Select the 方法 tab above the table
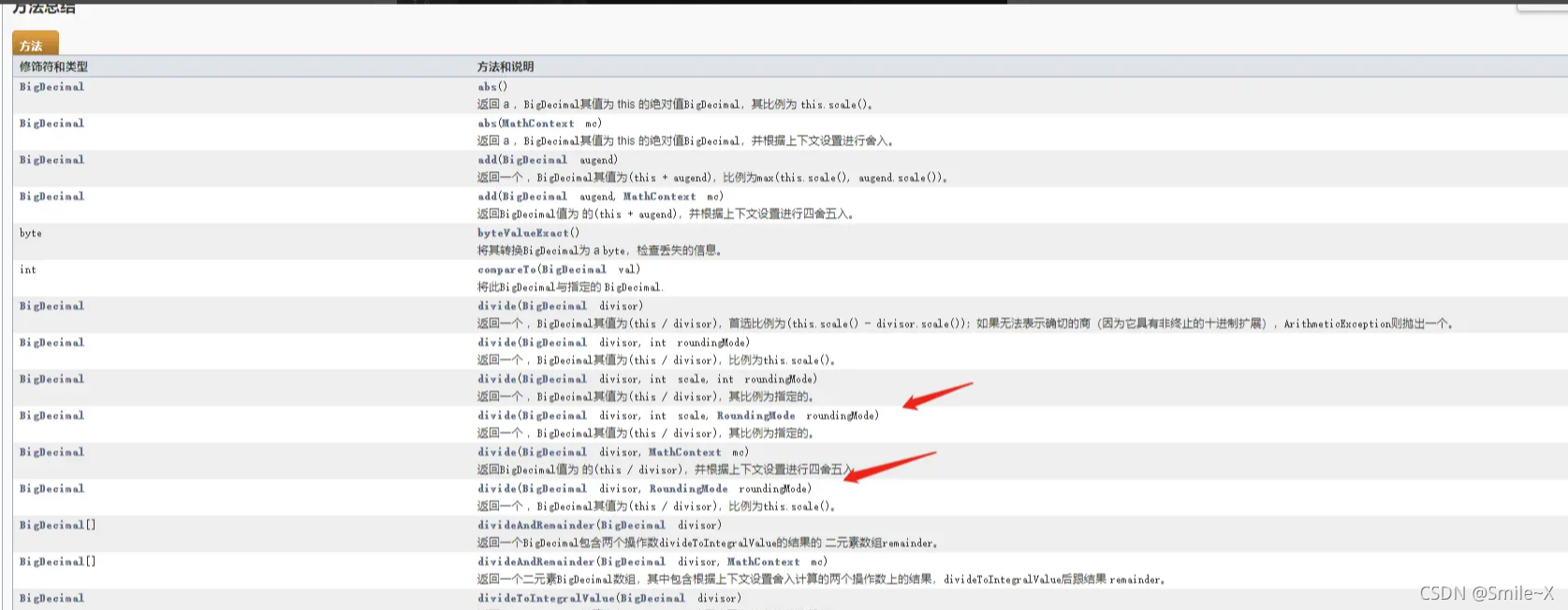The image size is (1568, 610). (35, 44)
